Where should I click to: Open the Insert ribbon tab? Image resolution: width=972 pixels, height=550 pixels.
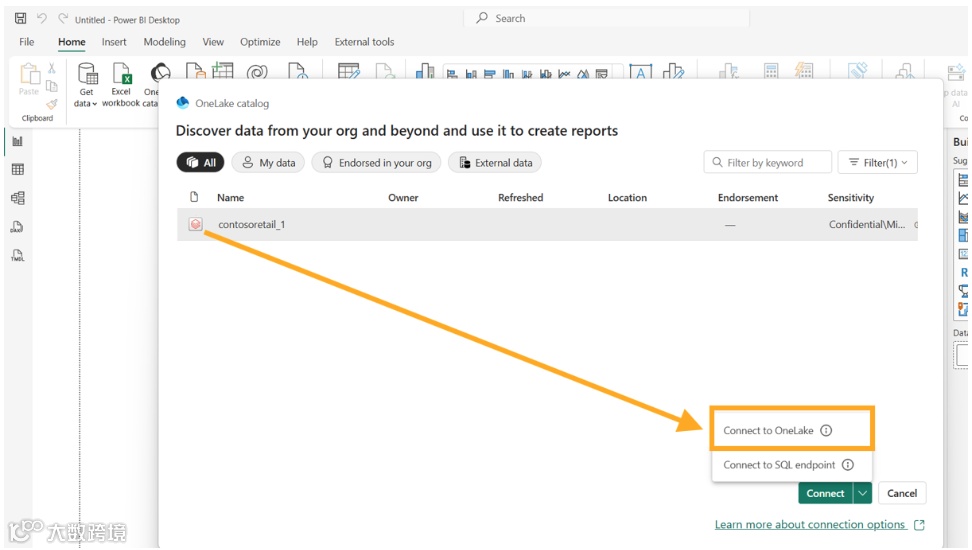click(114, 42)
